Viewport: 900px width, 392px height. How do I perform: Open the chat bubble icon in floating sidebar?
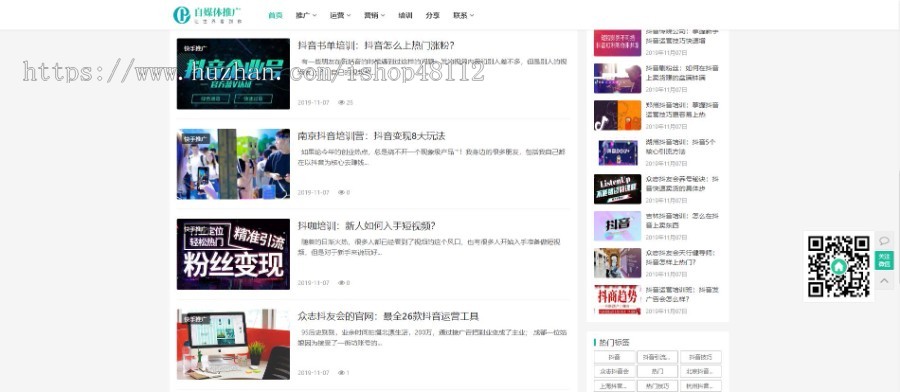pyautogui.click(x=884, y=240)
